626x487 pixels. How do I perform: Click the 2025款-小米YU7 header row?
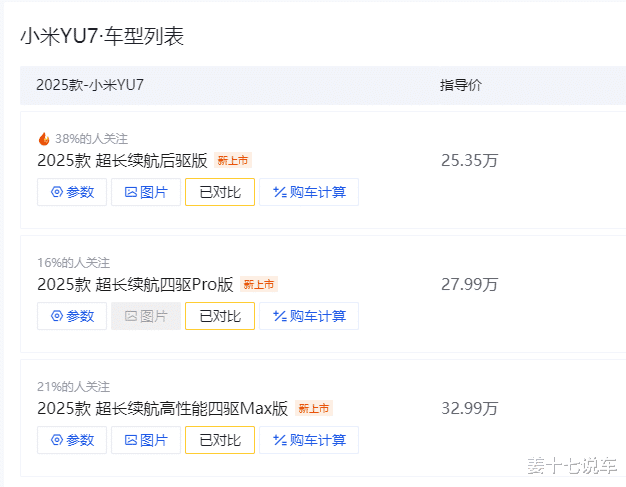click(323, 85)
